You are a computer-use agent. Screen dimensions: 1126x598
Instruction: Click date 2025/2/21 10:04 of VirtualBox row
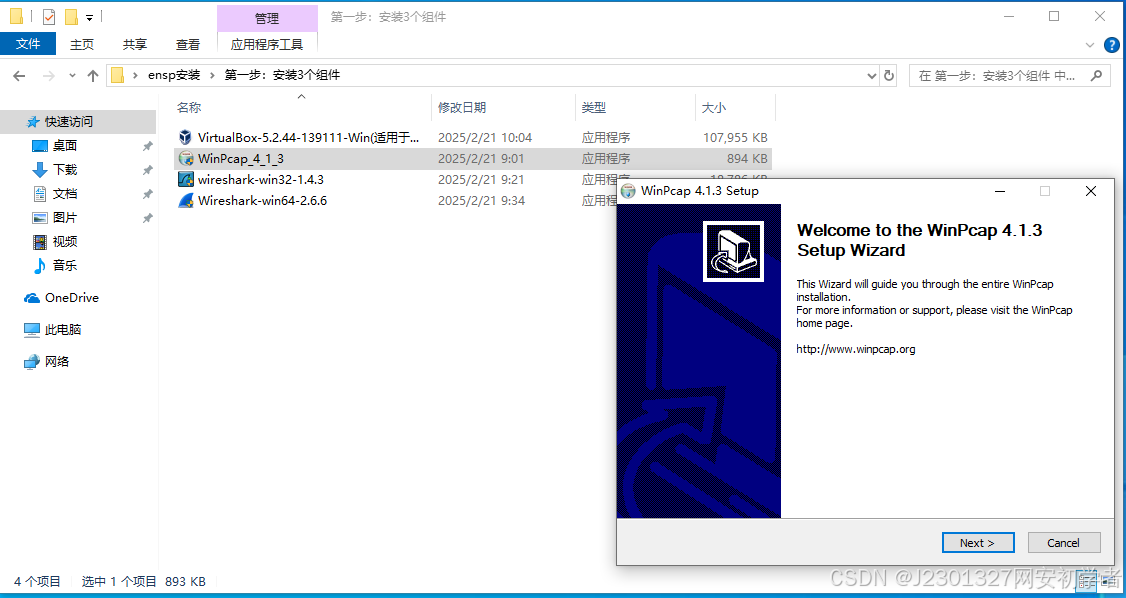click(x=485, y=137)
